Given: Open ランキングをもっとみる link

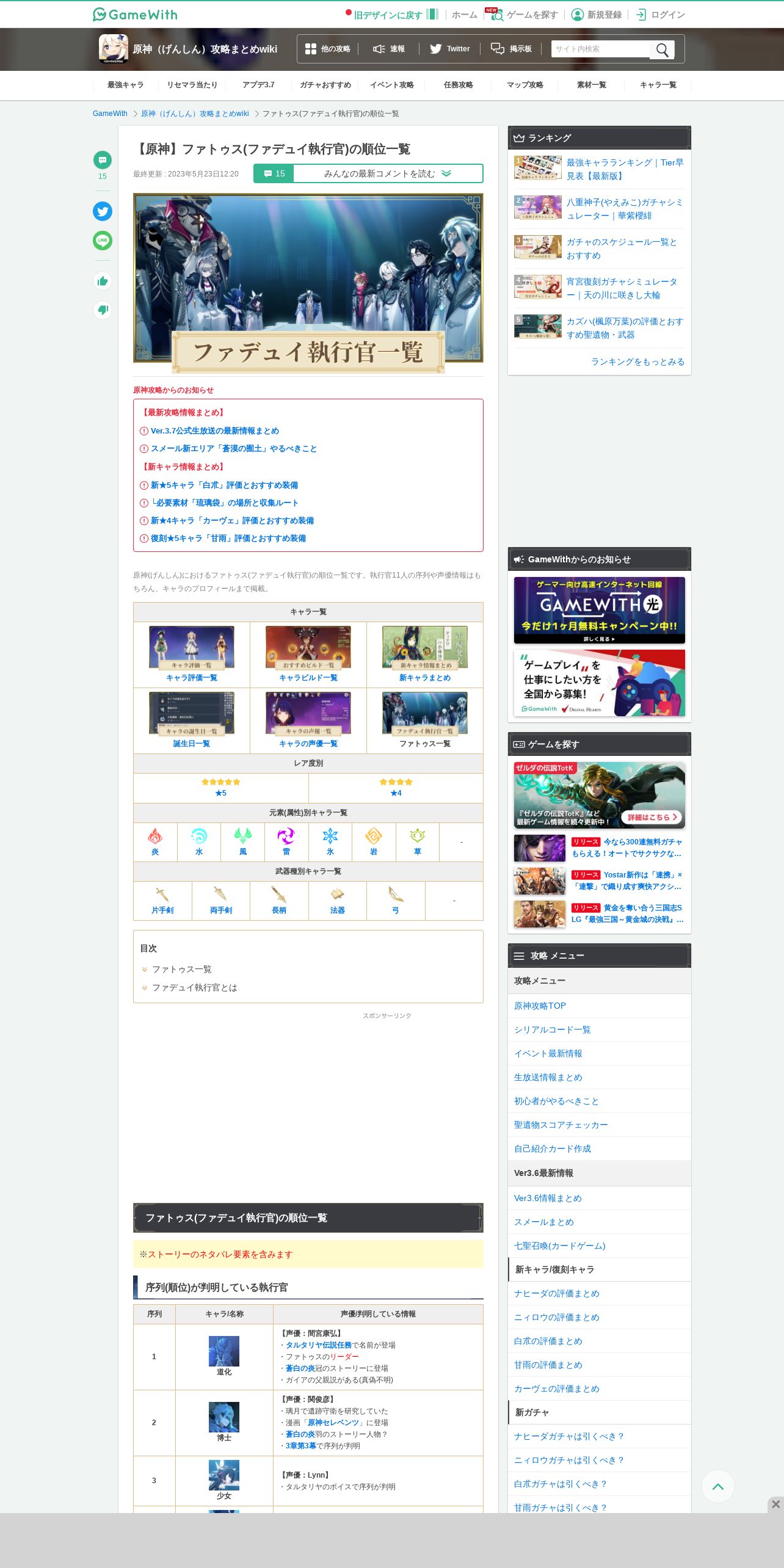Looking at the screenshot, I should click(637, 361).
